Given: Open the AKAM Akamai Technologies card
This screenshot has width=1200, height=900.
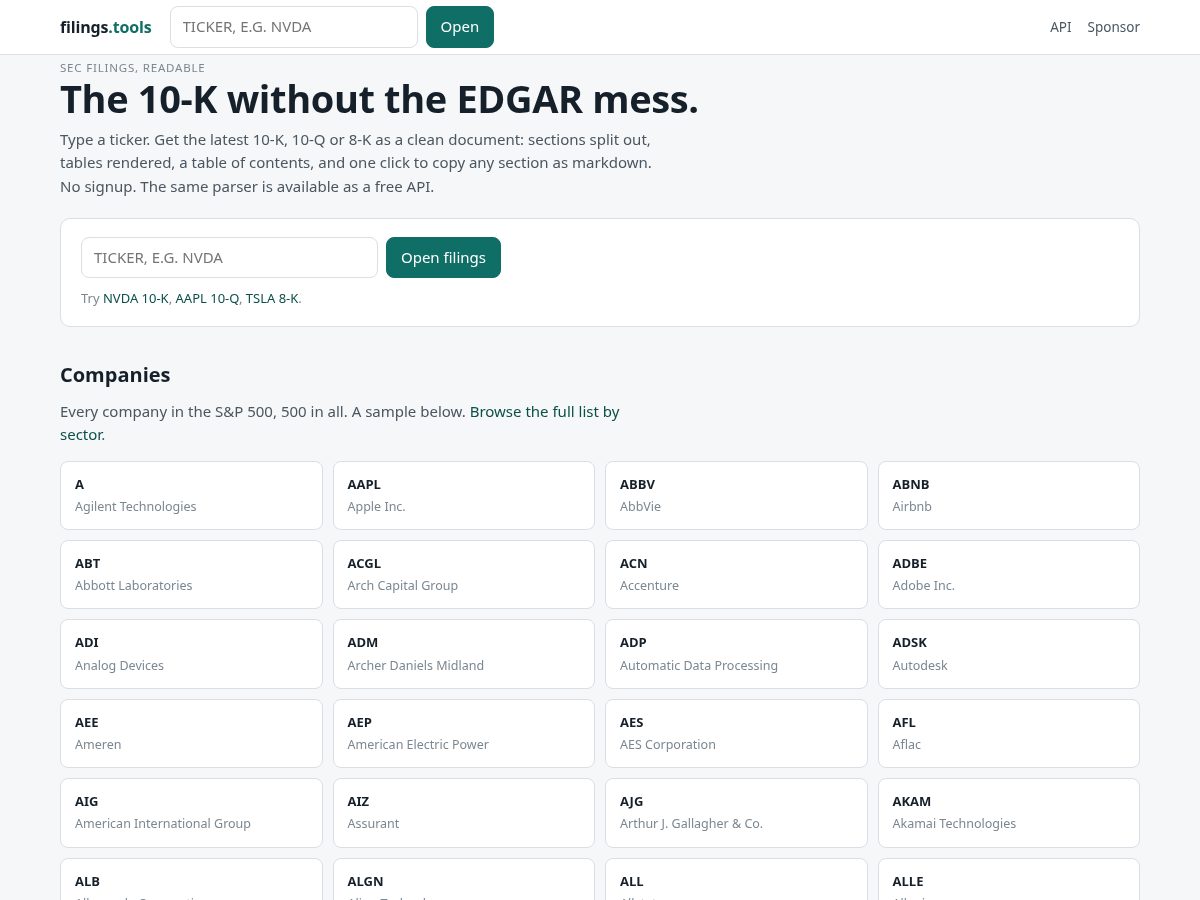Looking at the screenshot, I should (x=1009, y=813).
